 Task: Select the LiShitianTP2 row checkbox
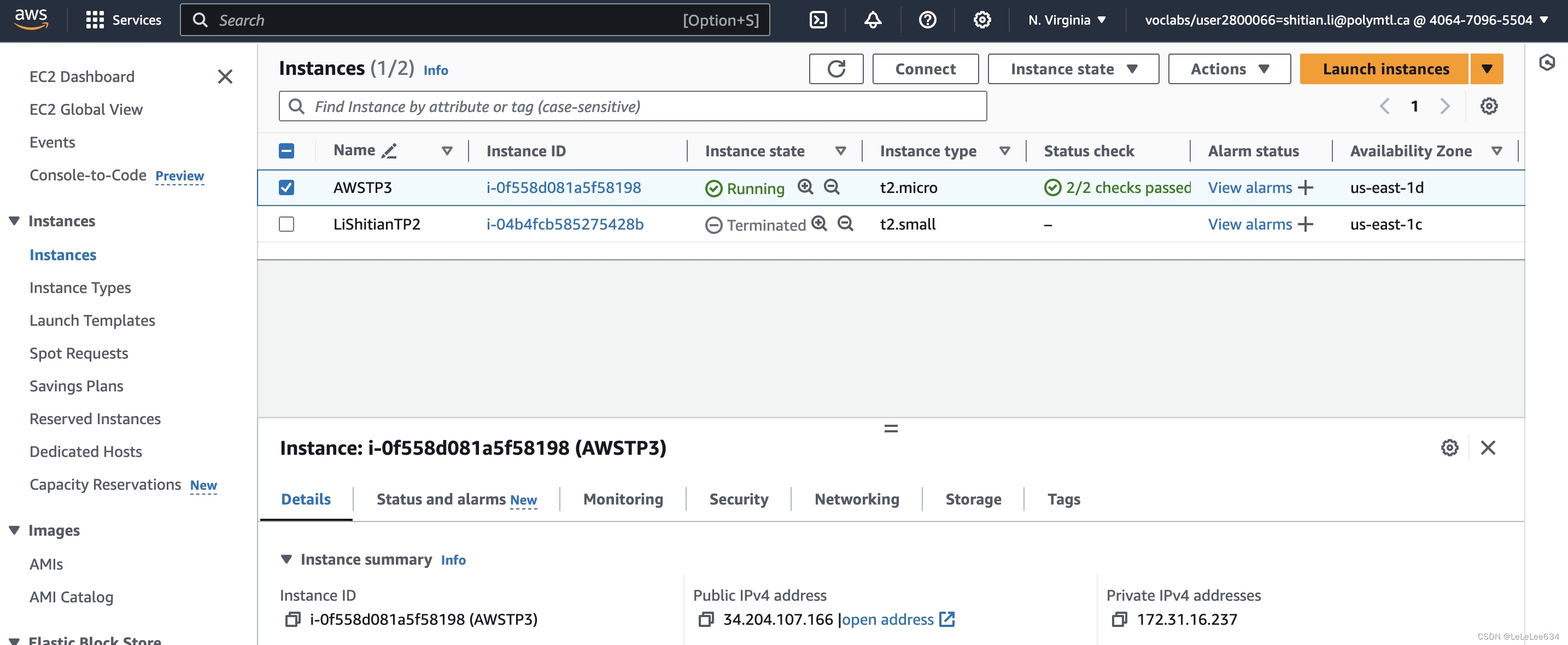pos(286,224)
